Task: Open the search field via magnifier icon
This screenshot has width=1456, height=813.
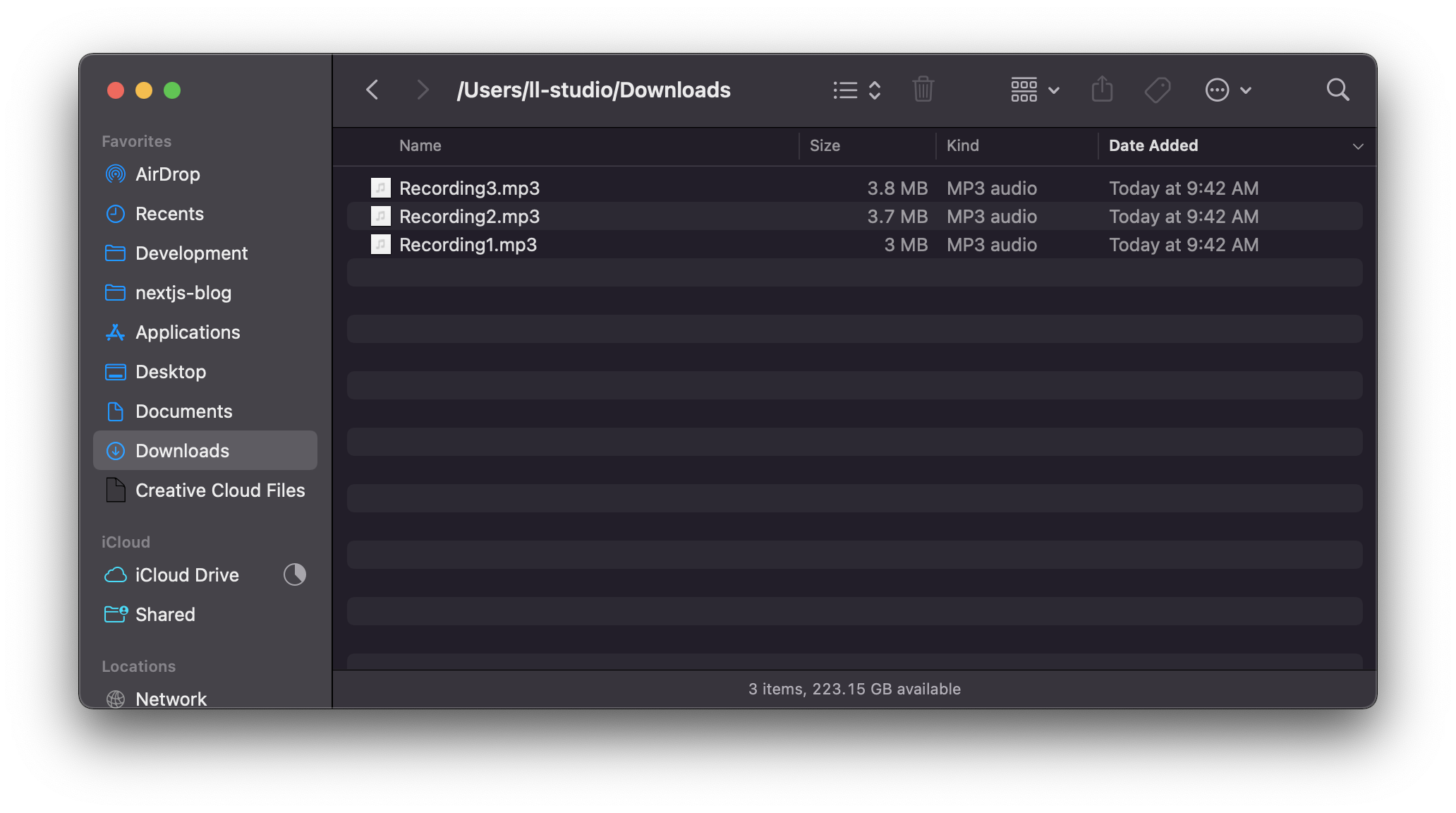Action: (1337, 90)
